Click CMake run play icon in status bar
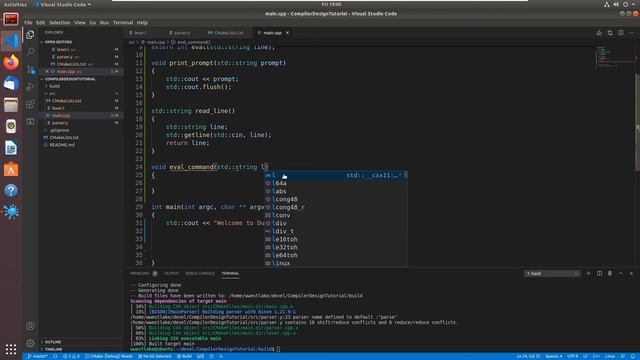The image size is (640, 360). click(x=221, y=356)
